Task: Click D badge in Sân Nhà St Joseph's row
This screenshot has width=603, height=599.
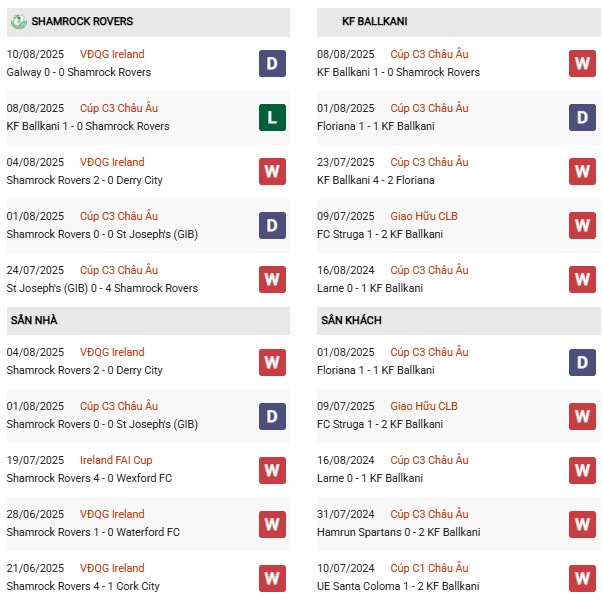Action: click(272, 416)
